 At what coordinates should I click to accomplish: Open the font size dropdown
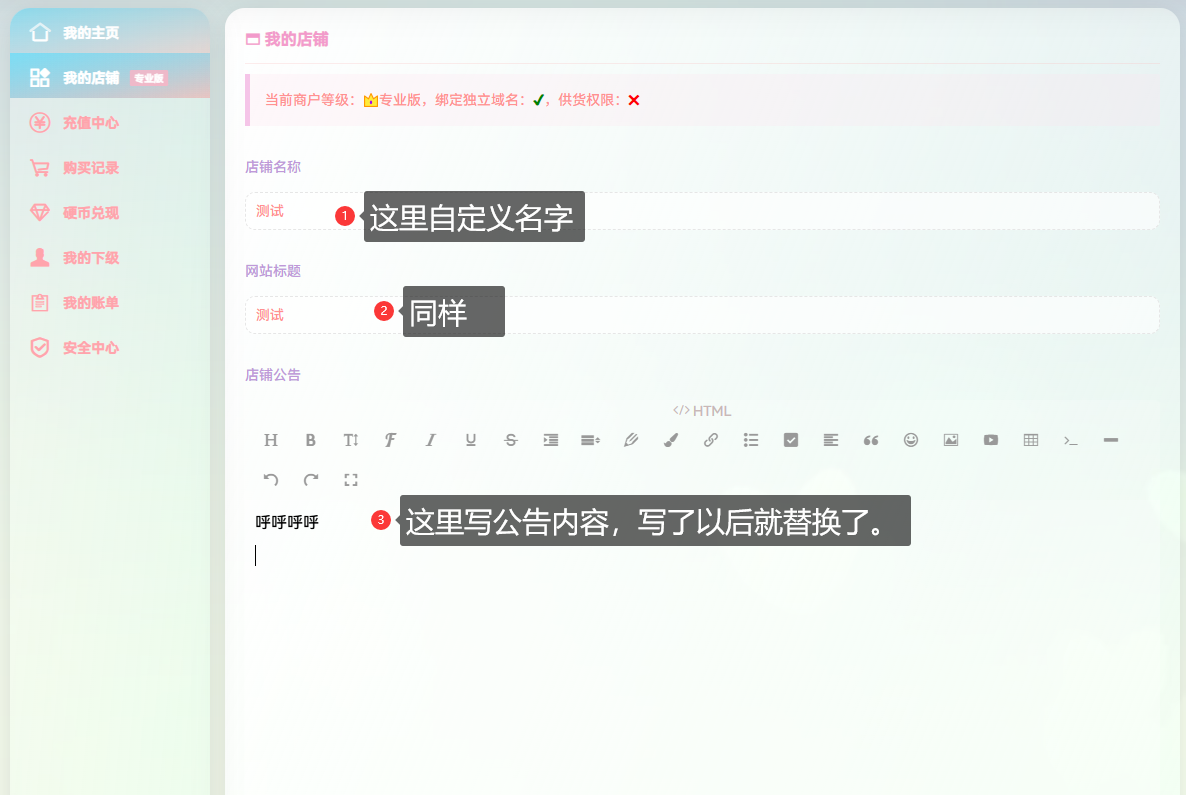(x=350, y=440)
